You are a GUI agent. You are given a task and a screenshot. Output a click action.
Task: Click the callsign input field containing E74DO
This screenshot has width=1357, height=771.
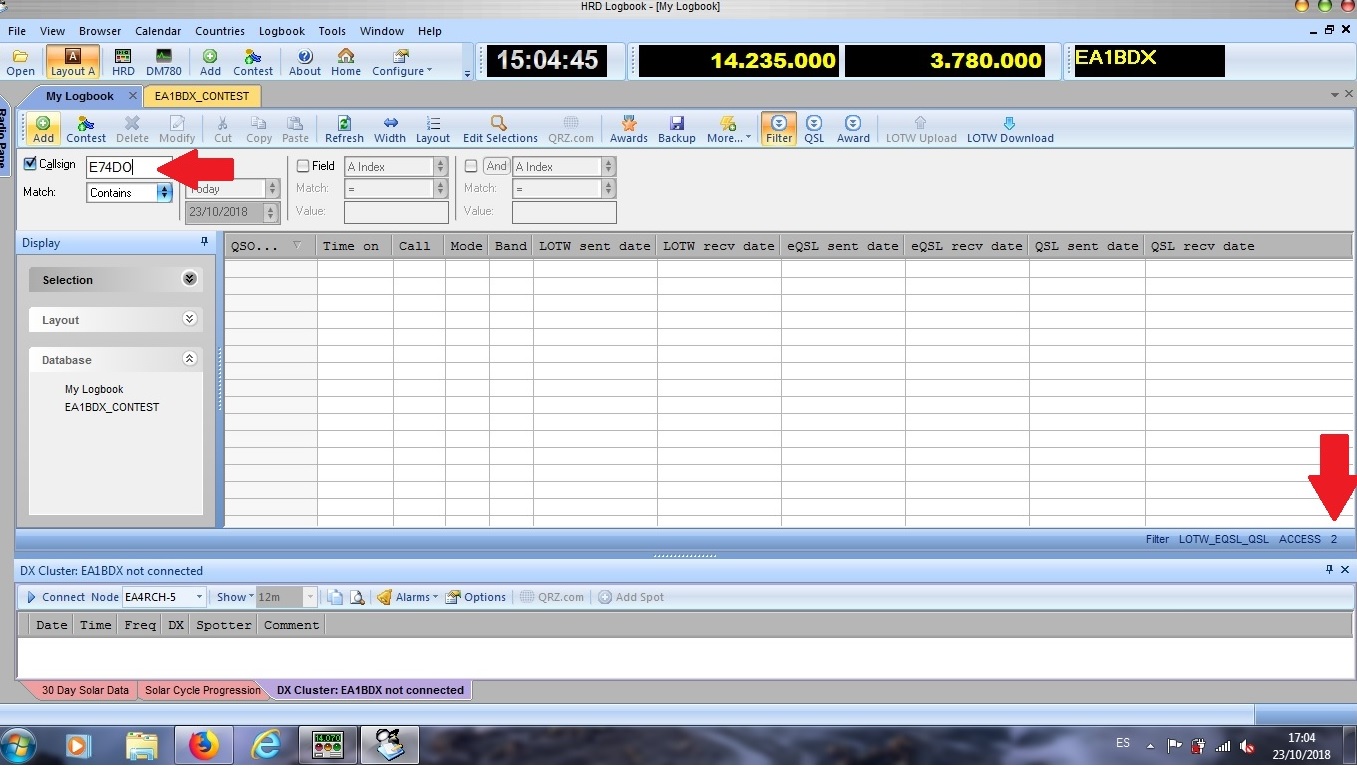129,167
